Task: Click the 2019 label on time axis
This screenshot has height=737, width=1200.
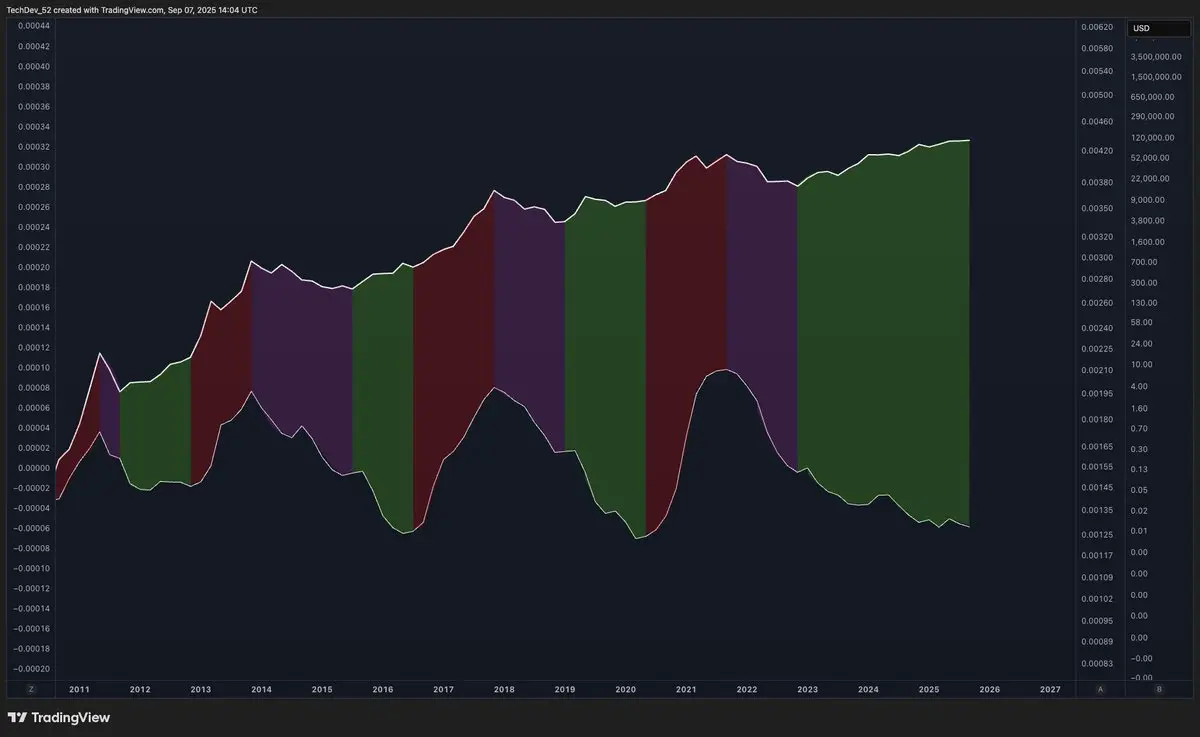Action: click(565, 689)
